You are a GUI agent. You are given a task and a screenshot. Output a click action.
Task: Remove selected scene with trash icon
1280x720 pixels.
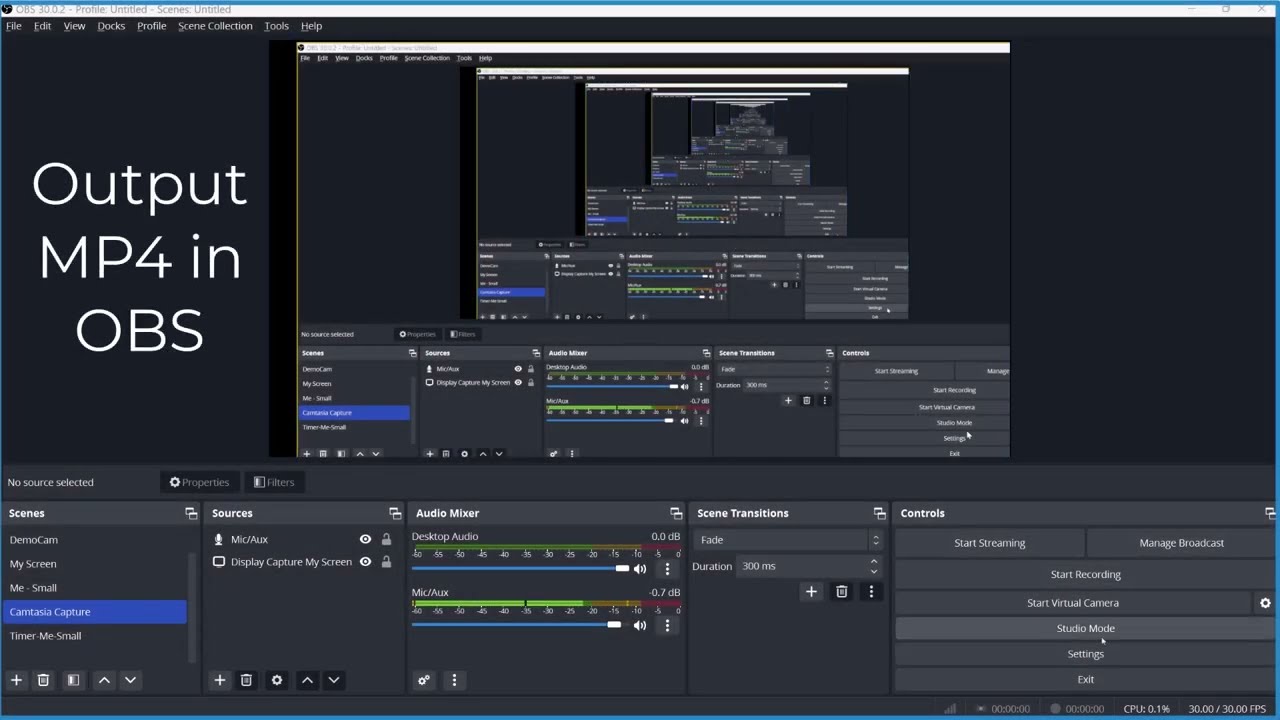click(43, 680)
